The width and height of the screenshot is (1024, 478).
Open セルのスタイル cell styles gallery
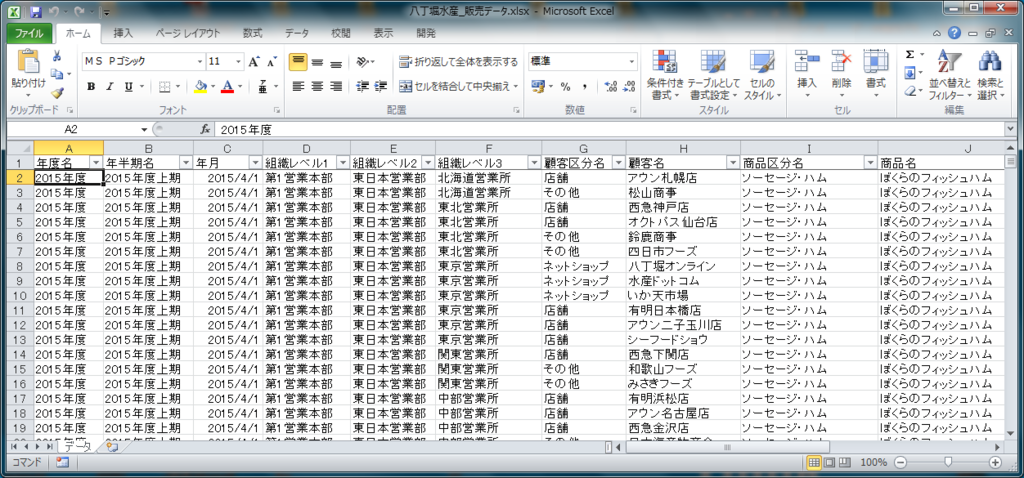tap(762, 75)
